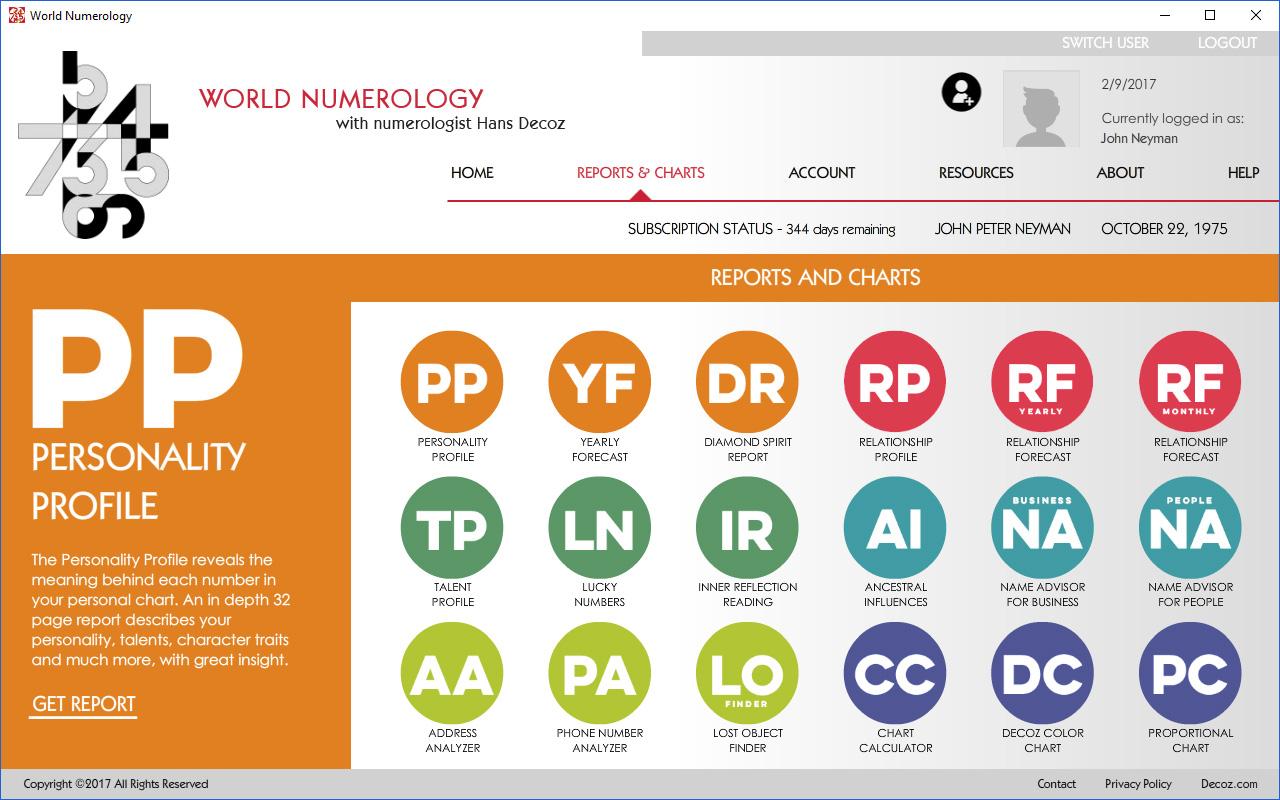Click the birthdate OCTOBER 22, 1975
Viewport: 1280px width, 800px height.
point(1164,229)
